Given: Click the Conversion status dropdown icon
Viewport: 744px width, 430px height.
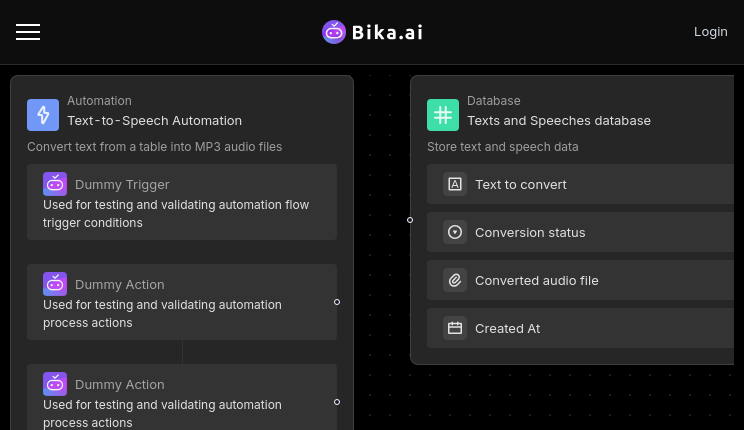Looking at the screenshot, I should click(455, 232).
